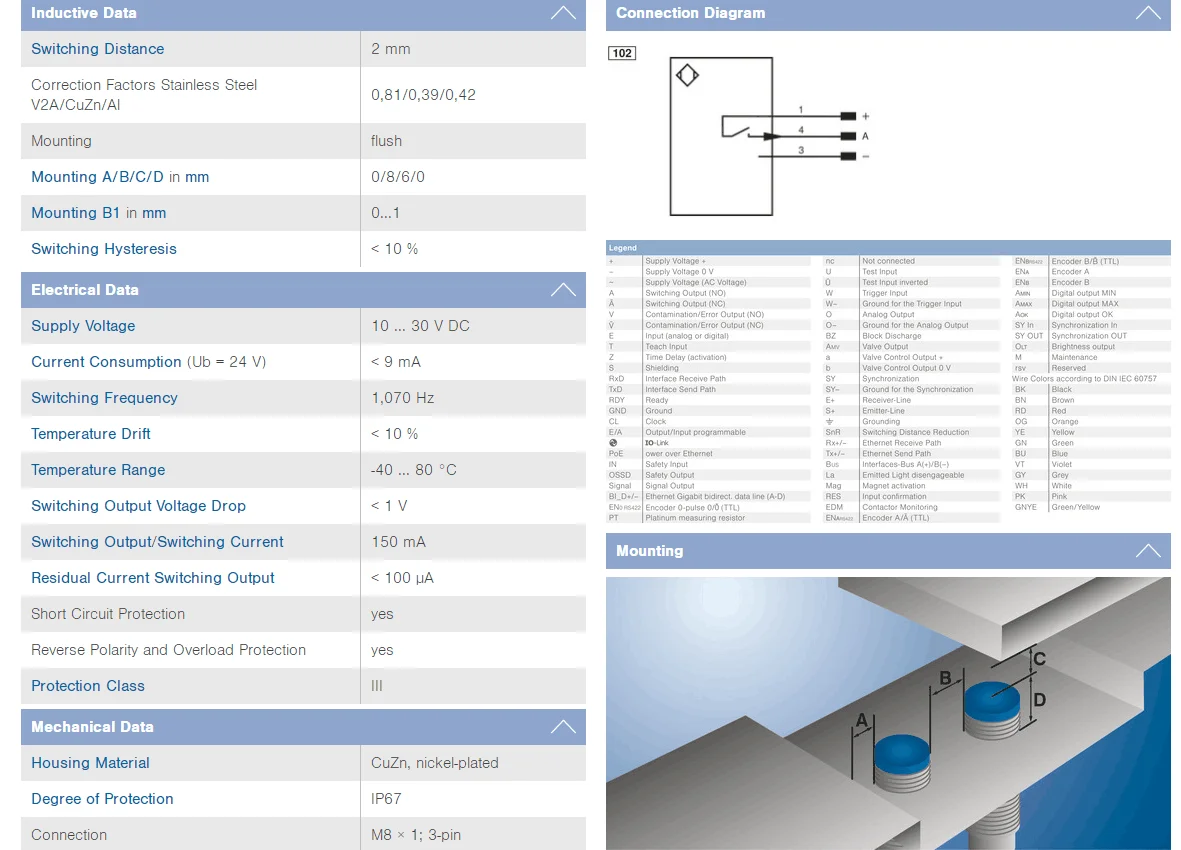Open the Housing Material link
1181x850 pixels.
pyautogui.click(x=90, y=763)
